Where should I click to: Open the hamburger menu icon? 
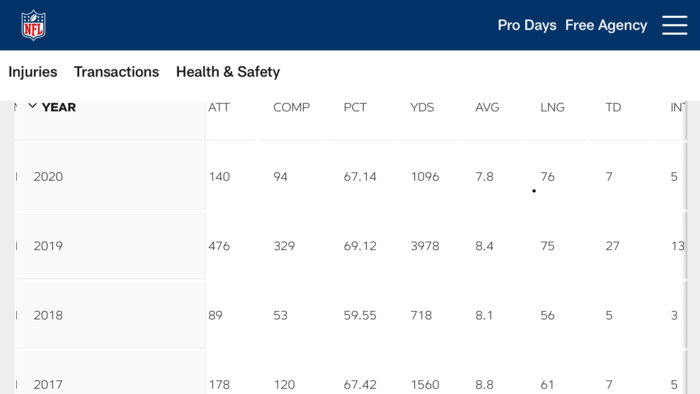(675, 25)
